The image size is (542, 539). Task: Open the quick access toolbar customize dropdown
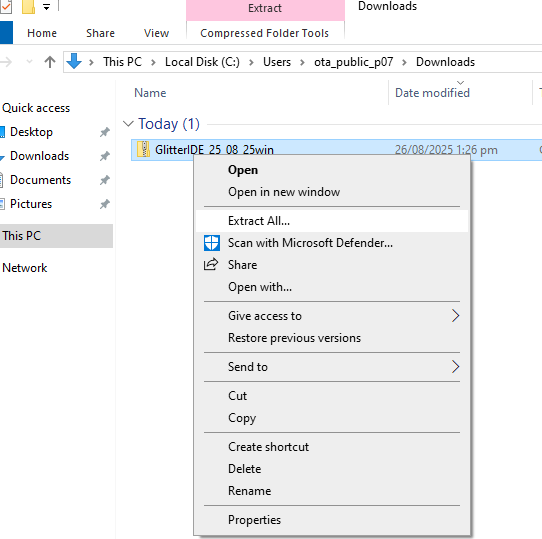click(46, 6)
